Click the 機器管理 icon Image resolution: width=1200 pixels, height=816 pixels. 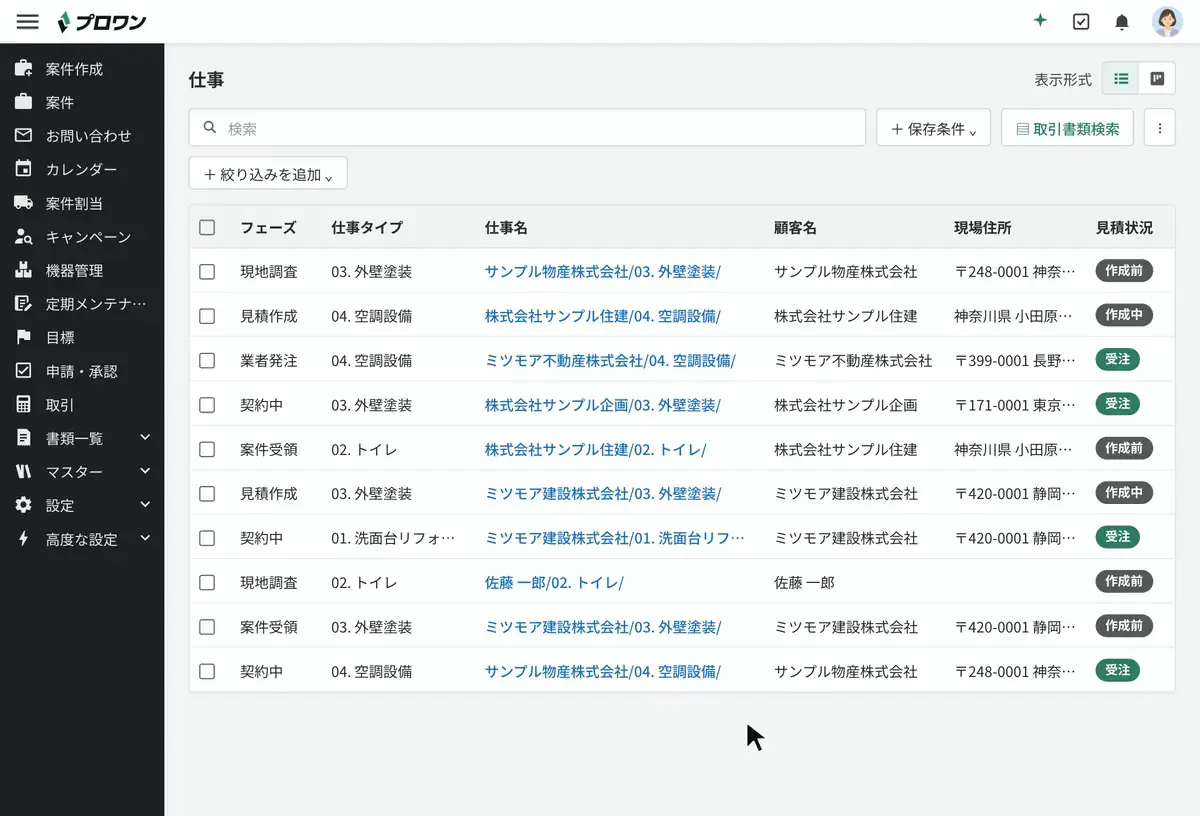(23, 270)
